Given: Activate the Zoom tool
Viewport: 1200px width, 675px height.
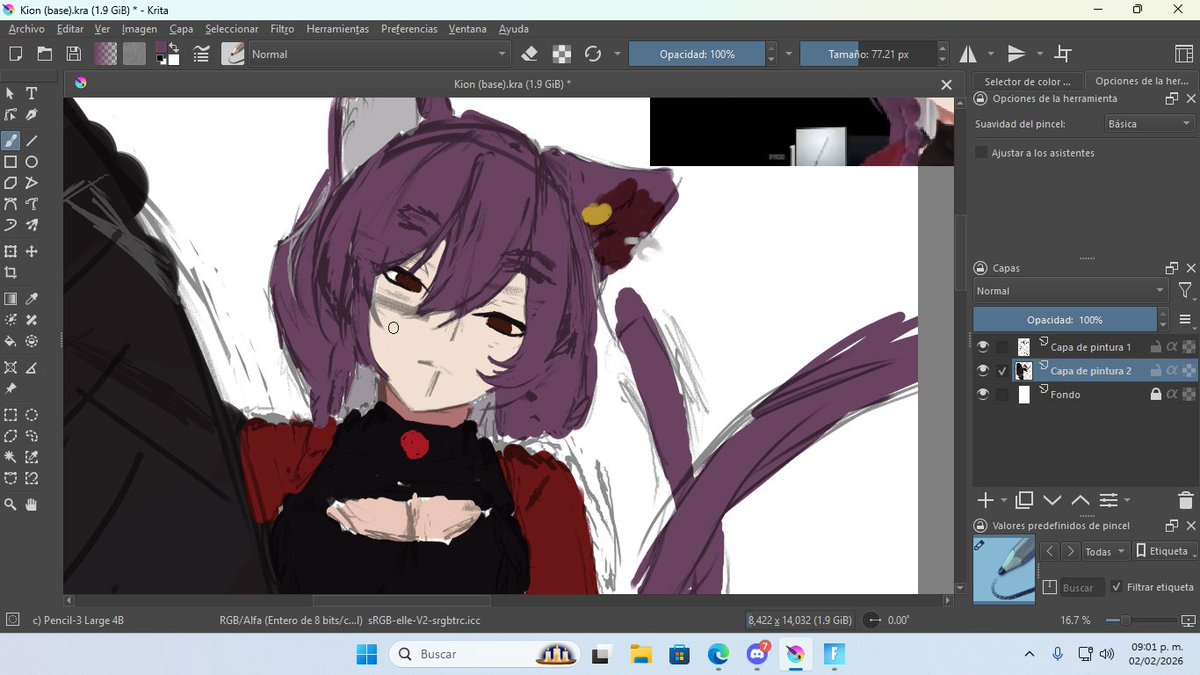Looking at the screenshot, I should [11, 504].
